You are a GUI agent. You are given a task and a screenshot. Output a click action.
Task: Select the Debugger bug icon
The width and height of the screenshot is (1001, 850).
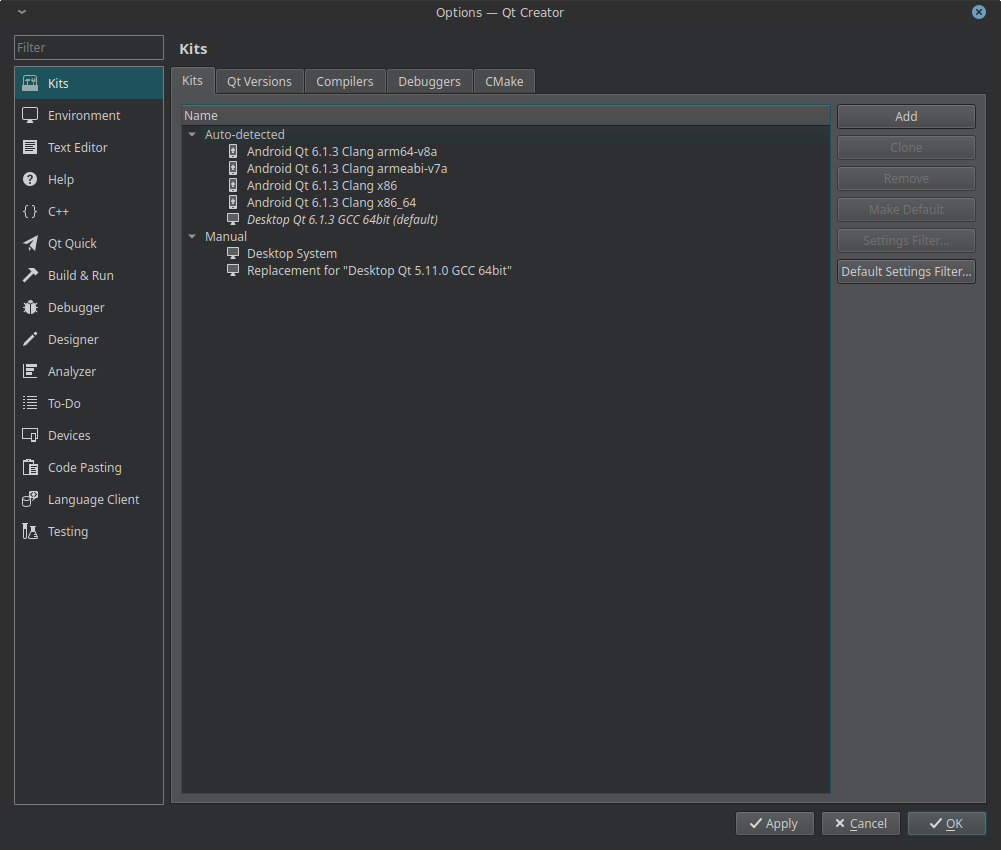click(30, 307)
